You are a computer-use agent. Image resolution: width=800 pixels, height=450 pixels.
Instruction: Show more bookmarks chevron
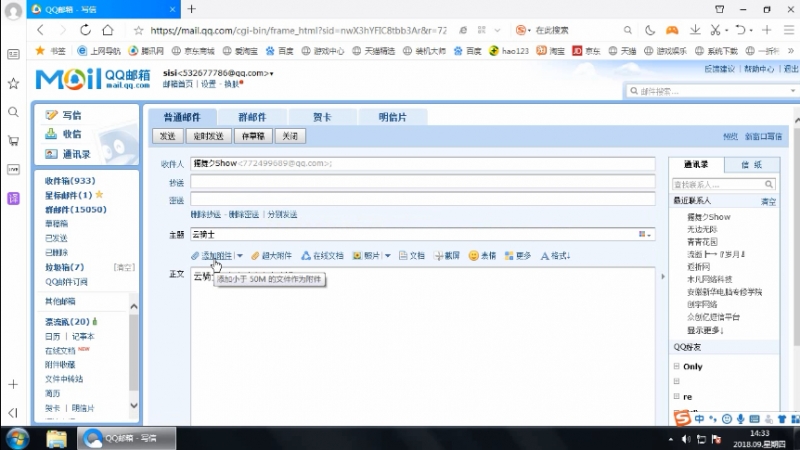[x=791, y=51]
